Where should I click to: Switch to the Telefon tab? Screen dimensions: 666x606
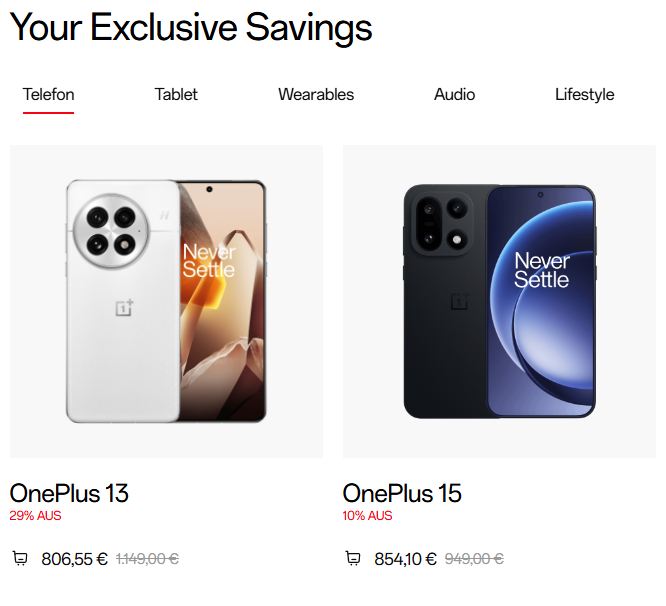[48, 94]
